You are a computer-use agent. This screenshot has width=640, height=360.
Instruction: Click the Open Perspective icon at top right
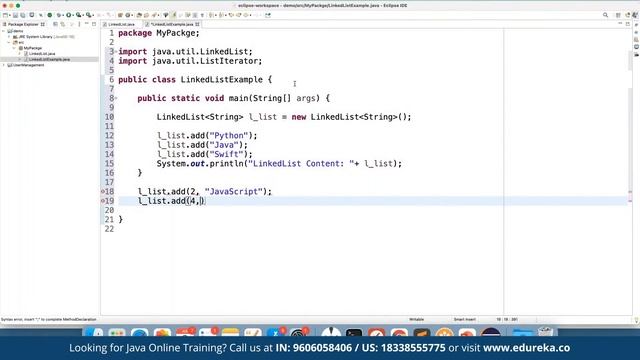pyautogui.click(x=618, y=15)
